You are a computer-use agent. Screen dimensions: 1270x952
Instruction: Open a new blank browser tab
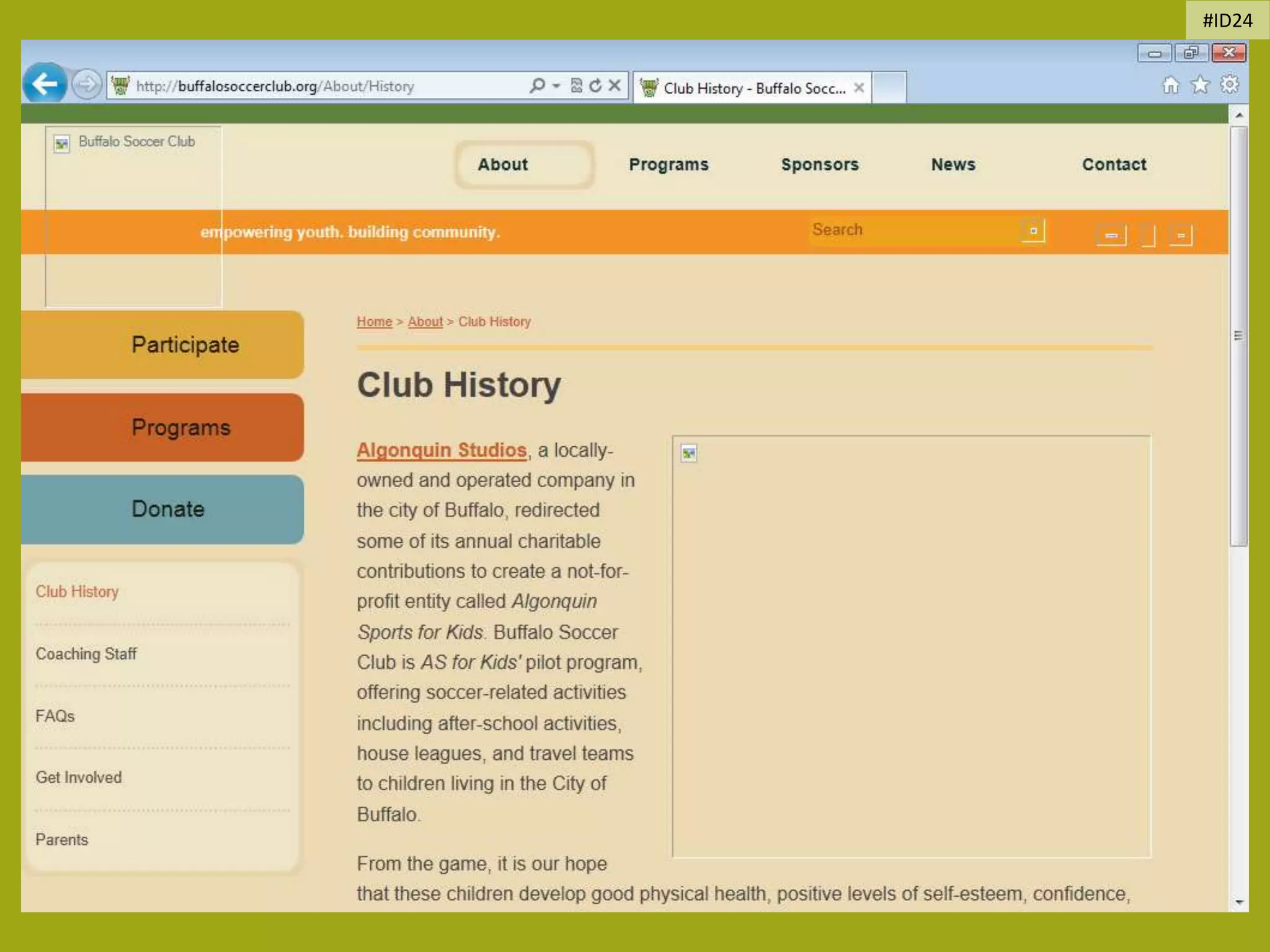(889, 87)
